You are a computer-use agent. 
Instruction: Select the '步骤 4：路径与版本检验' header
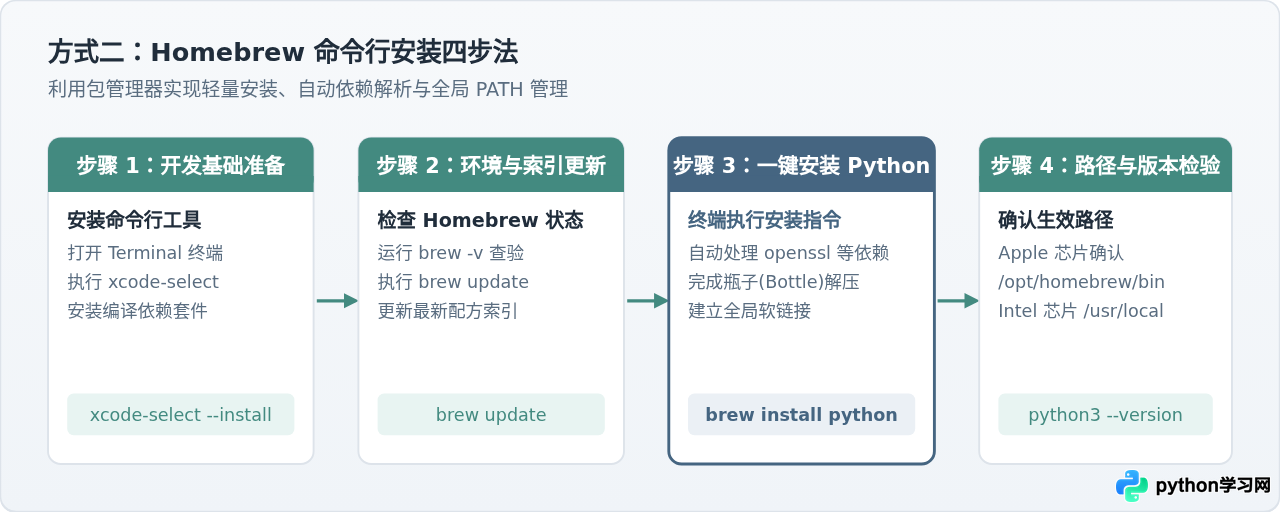pos(1105,165)
